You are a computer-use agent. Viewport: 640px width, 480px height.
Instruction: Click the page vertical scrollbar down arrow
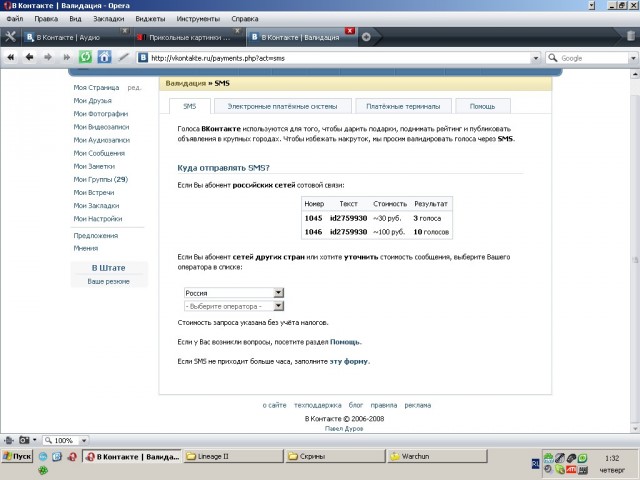(635, 429)
